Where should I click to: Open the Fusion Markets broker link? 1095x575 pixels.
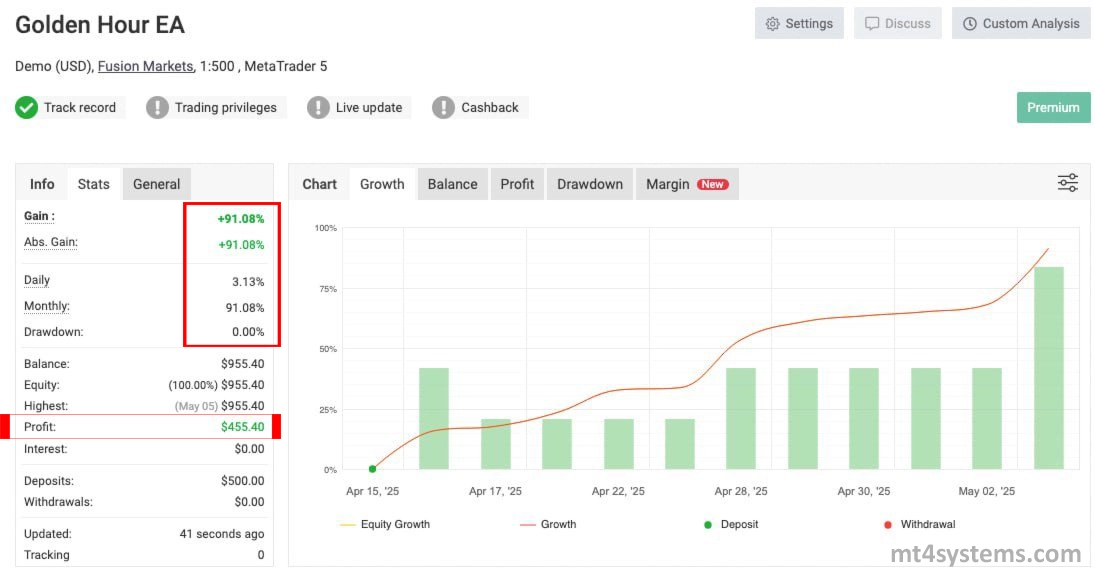[145, 66]
